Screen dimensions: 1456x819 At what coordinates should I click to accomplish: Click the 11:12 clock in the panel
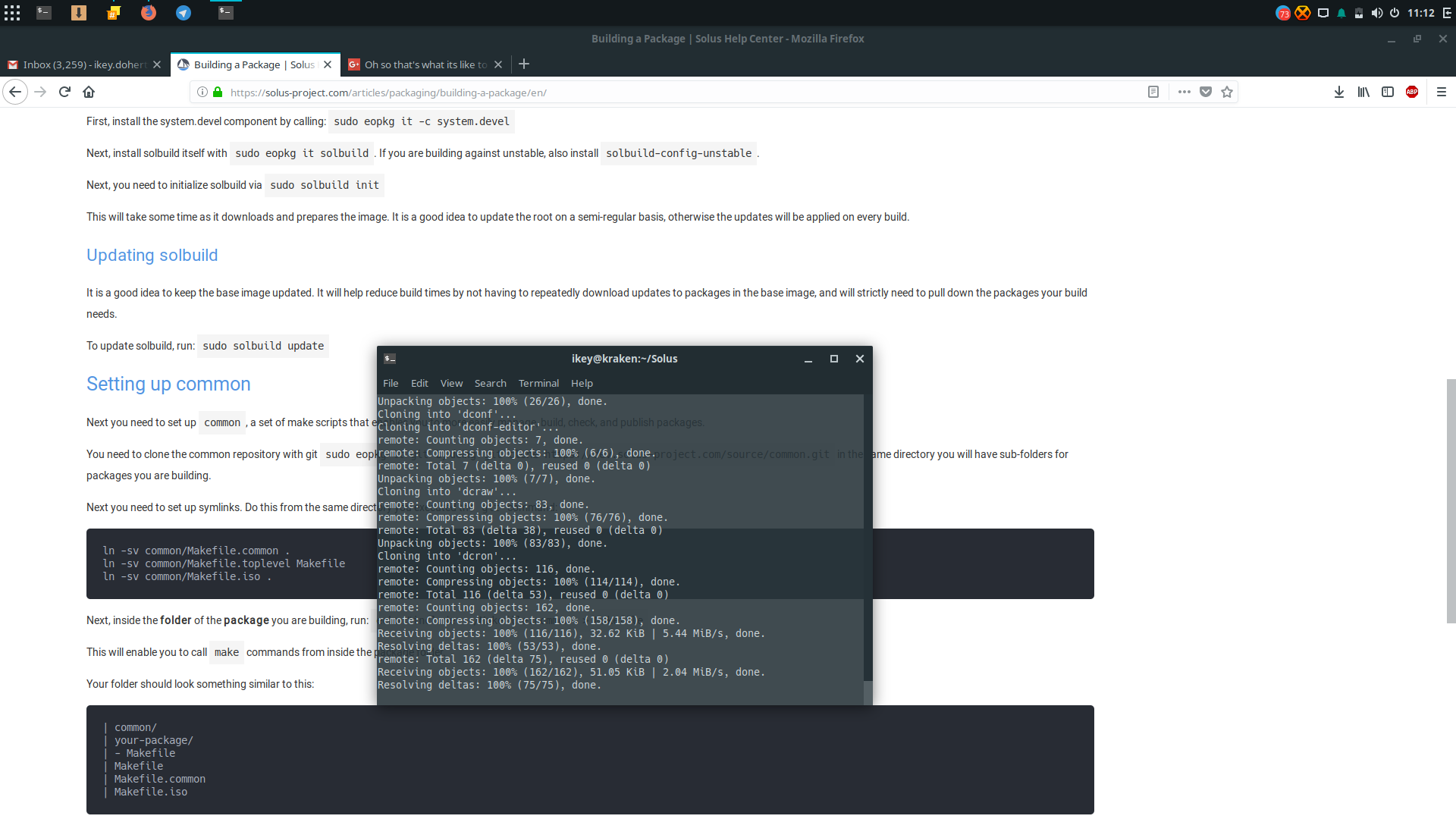pyautogui.click(x=1421, y=13)
